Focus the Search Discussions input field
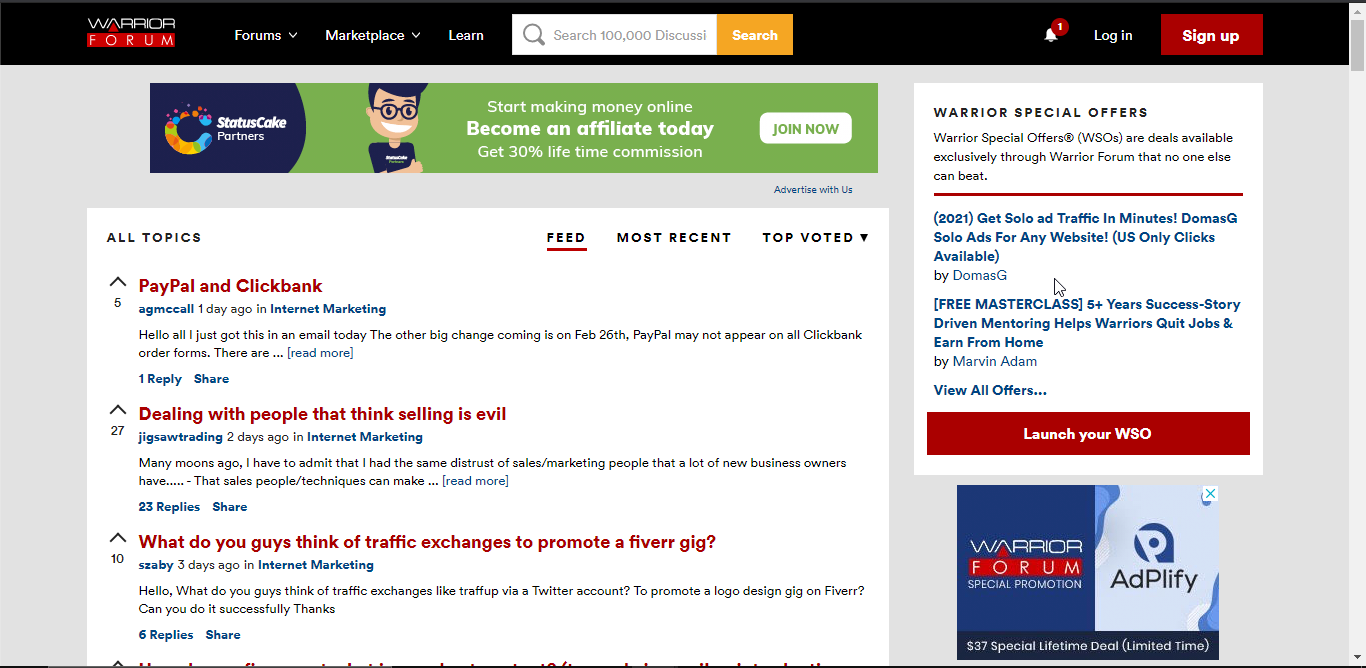The image size is (1366, 668). (631, 35)
